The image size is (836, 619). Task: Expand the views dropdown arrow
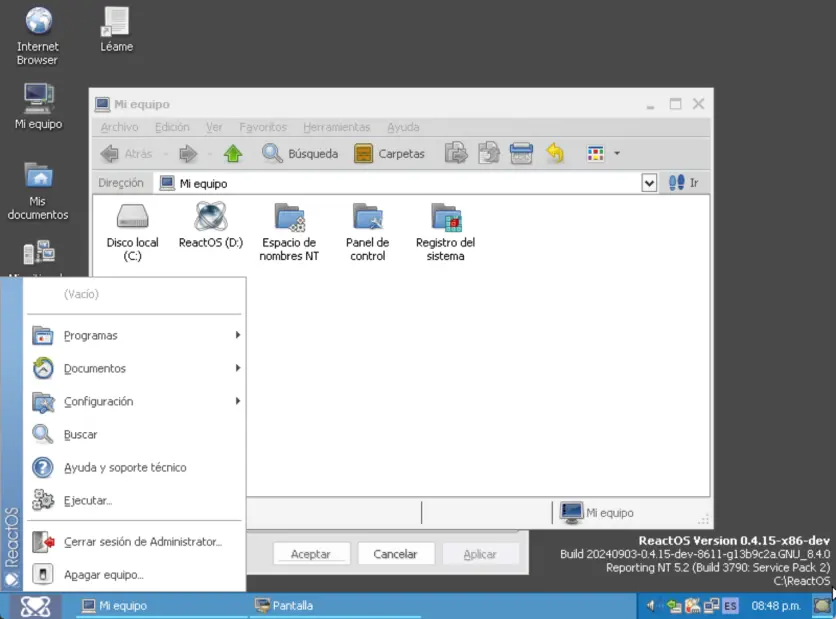coord(617,154)
